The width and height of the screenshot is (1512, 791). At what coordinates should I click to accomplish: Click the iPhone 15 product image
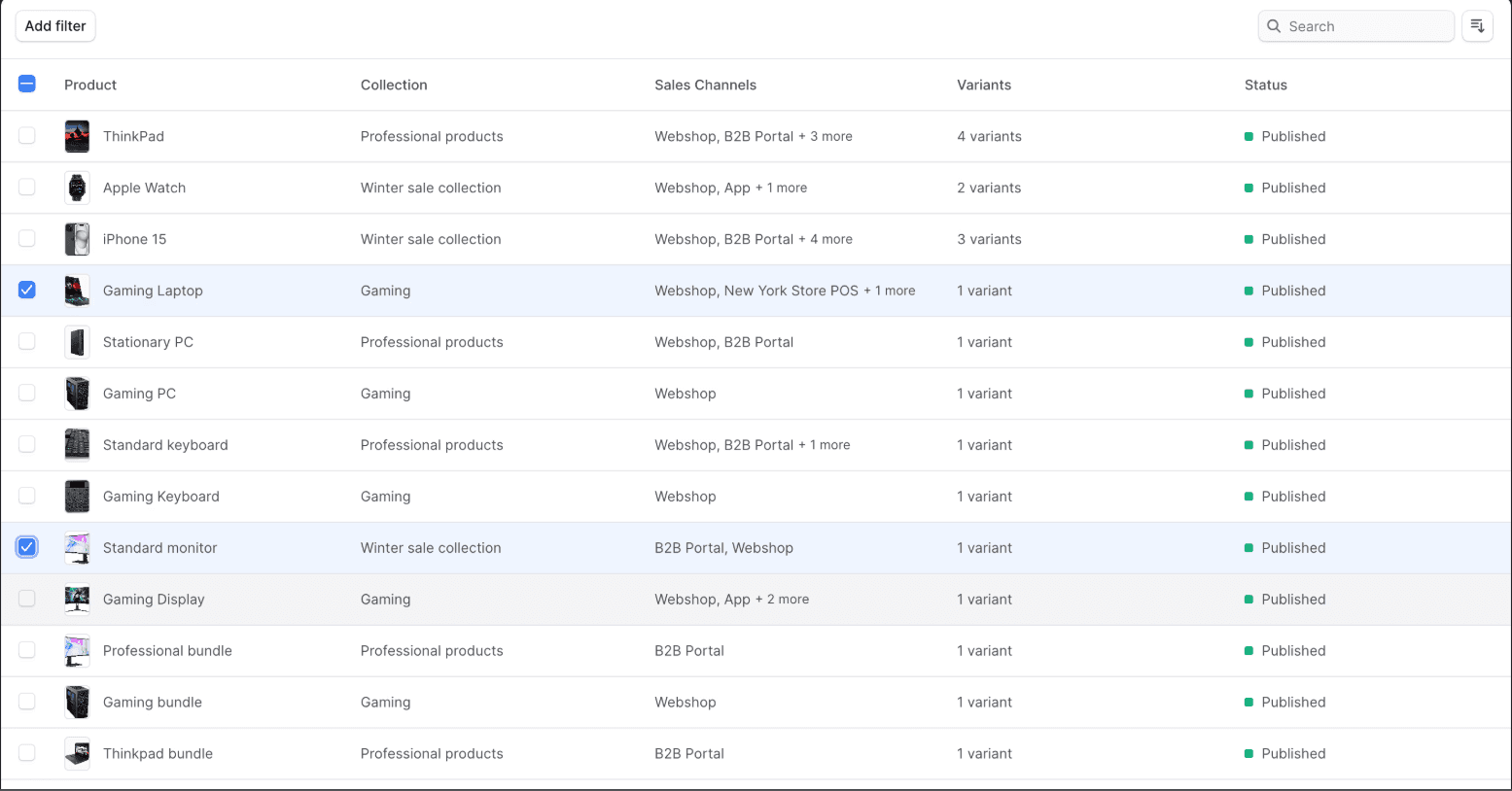click(x=77, y=238)
